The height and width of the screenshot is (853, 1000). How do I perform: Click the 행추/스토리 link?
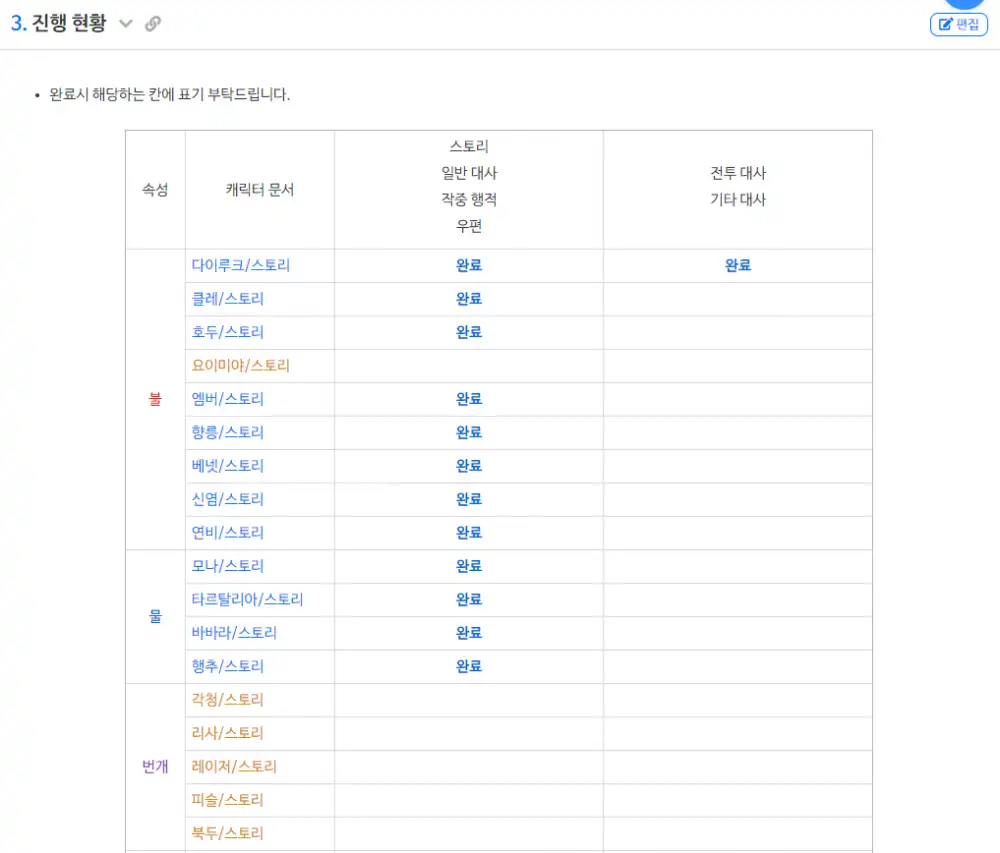point(227,666)
